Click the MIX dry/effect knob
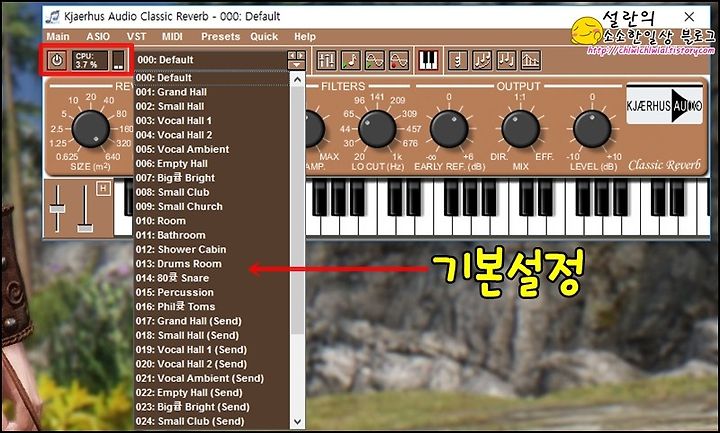The height and width of the screenshot is (433, 720). 520,129
